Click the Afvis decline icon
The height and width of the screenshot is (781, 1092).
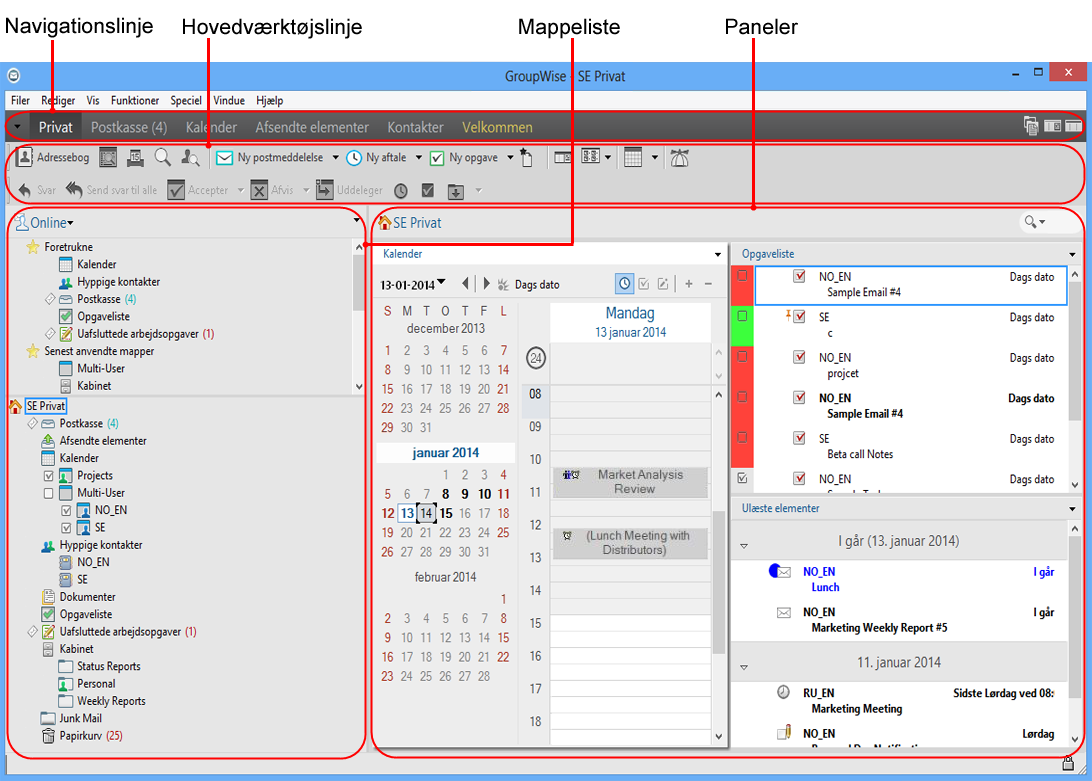259,190
